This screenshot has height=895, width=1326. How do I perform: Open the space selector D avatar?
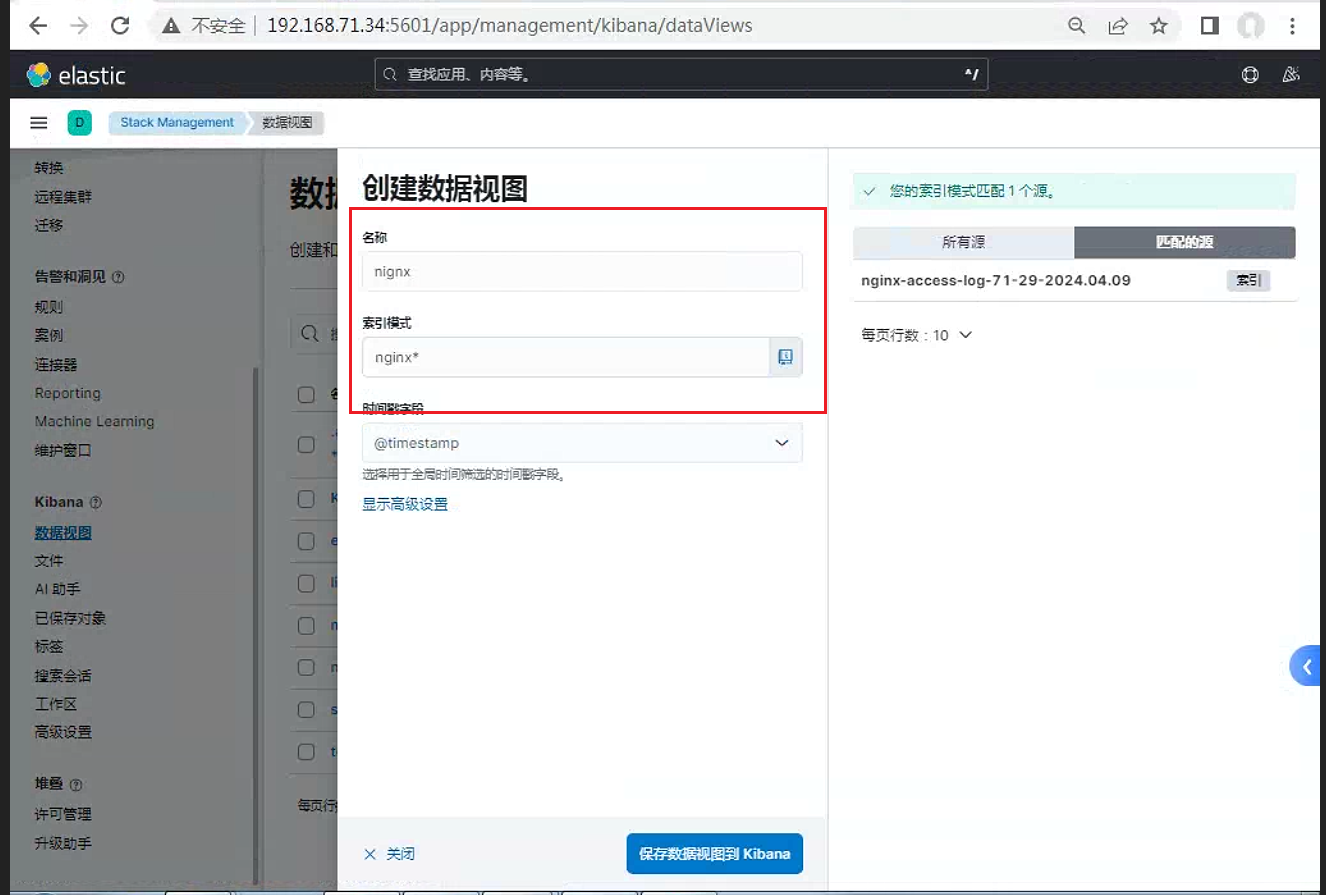80,123
